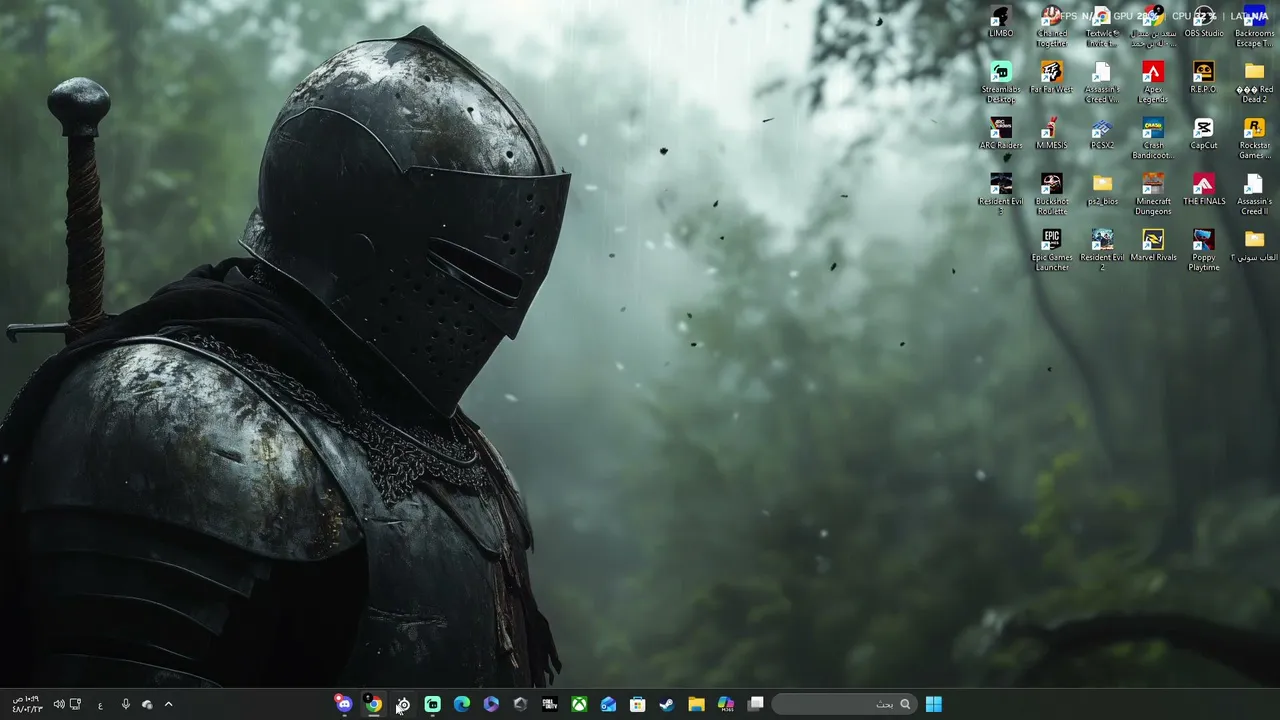Open the SteelSeries app on the taskbar
1280x720 pixels.
(403, 704)
